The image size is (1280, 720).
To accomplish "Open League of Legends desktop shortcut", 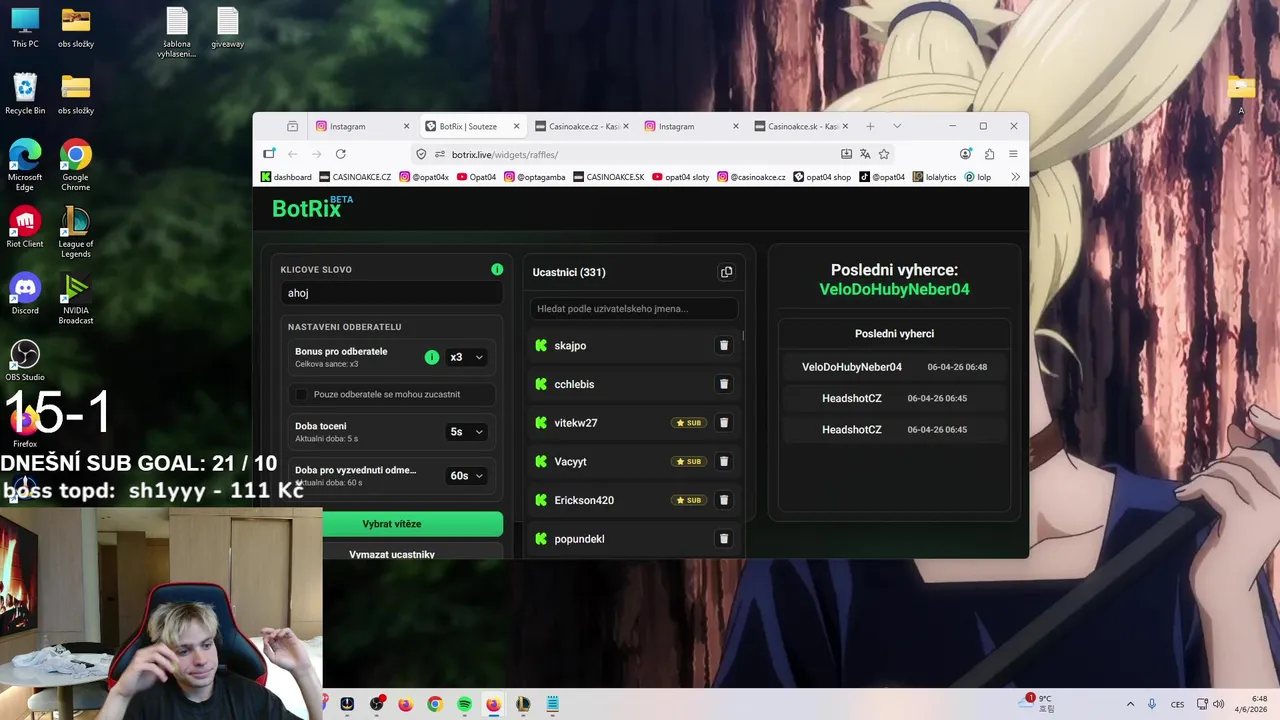I will click(x=76, y=232).
